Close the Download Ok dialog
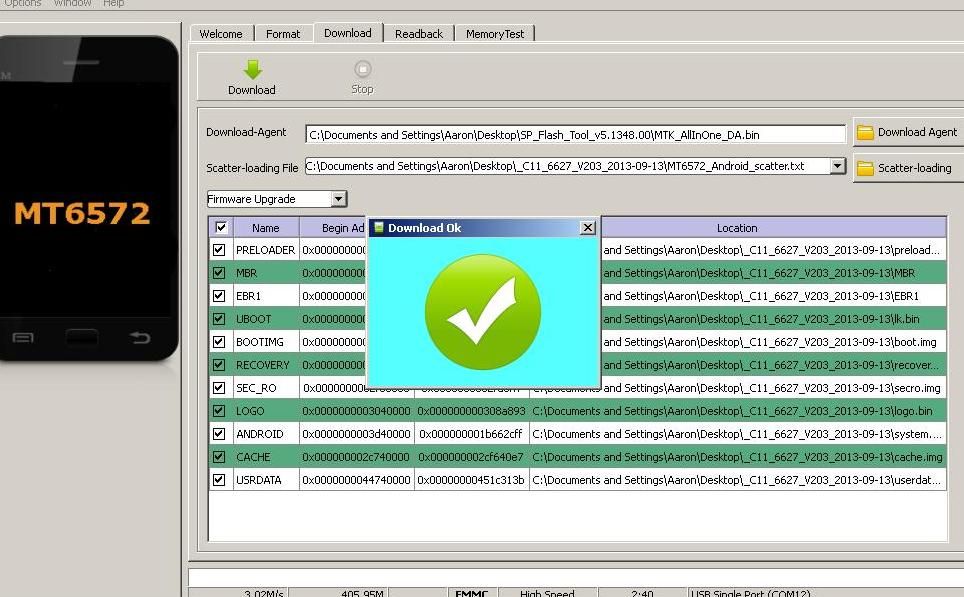 (588, 228)
